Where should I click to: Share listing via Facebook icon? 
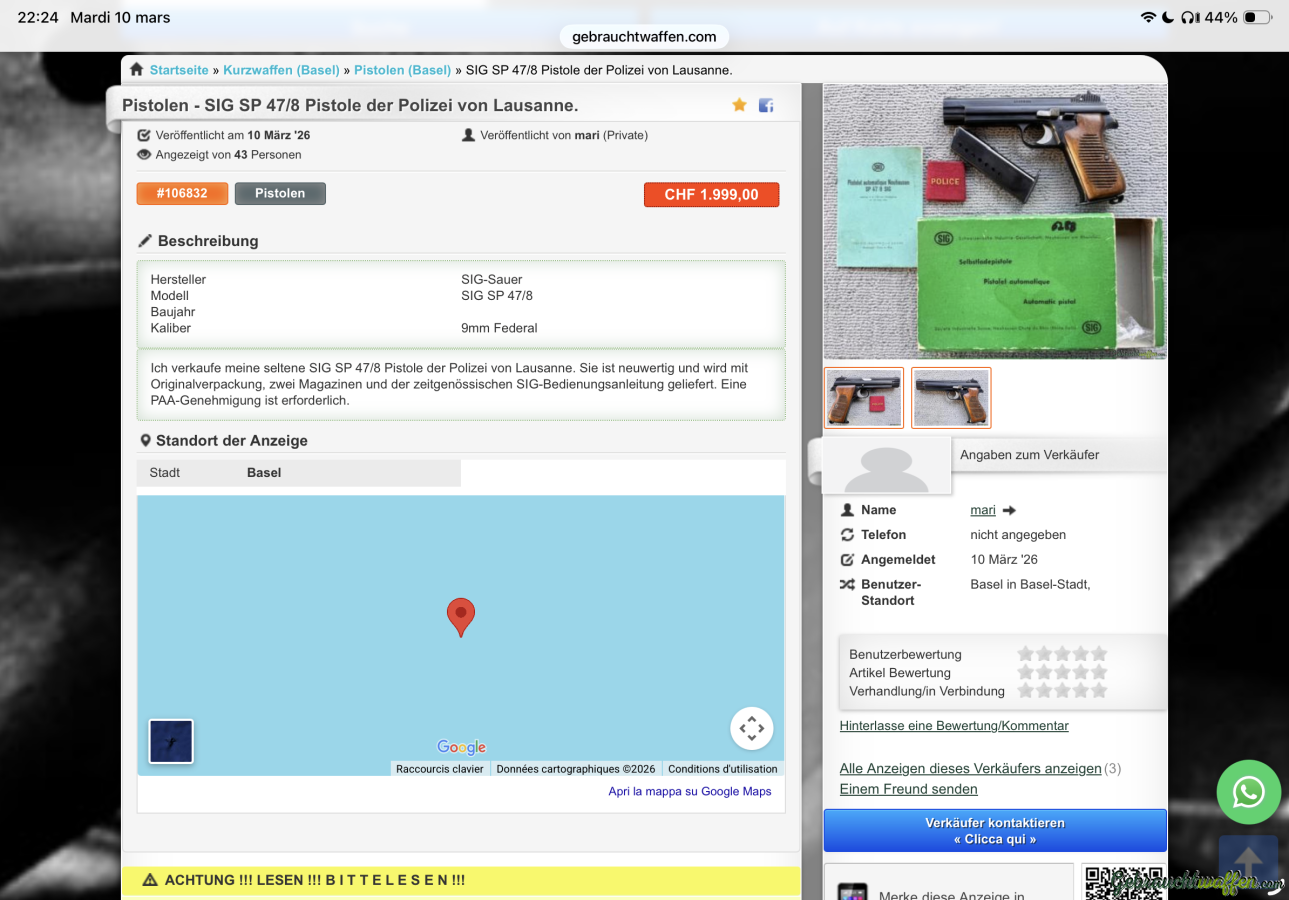point(766,105)
